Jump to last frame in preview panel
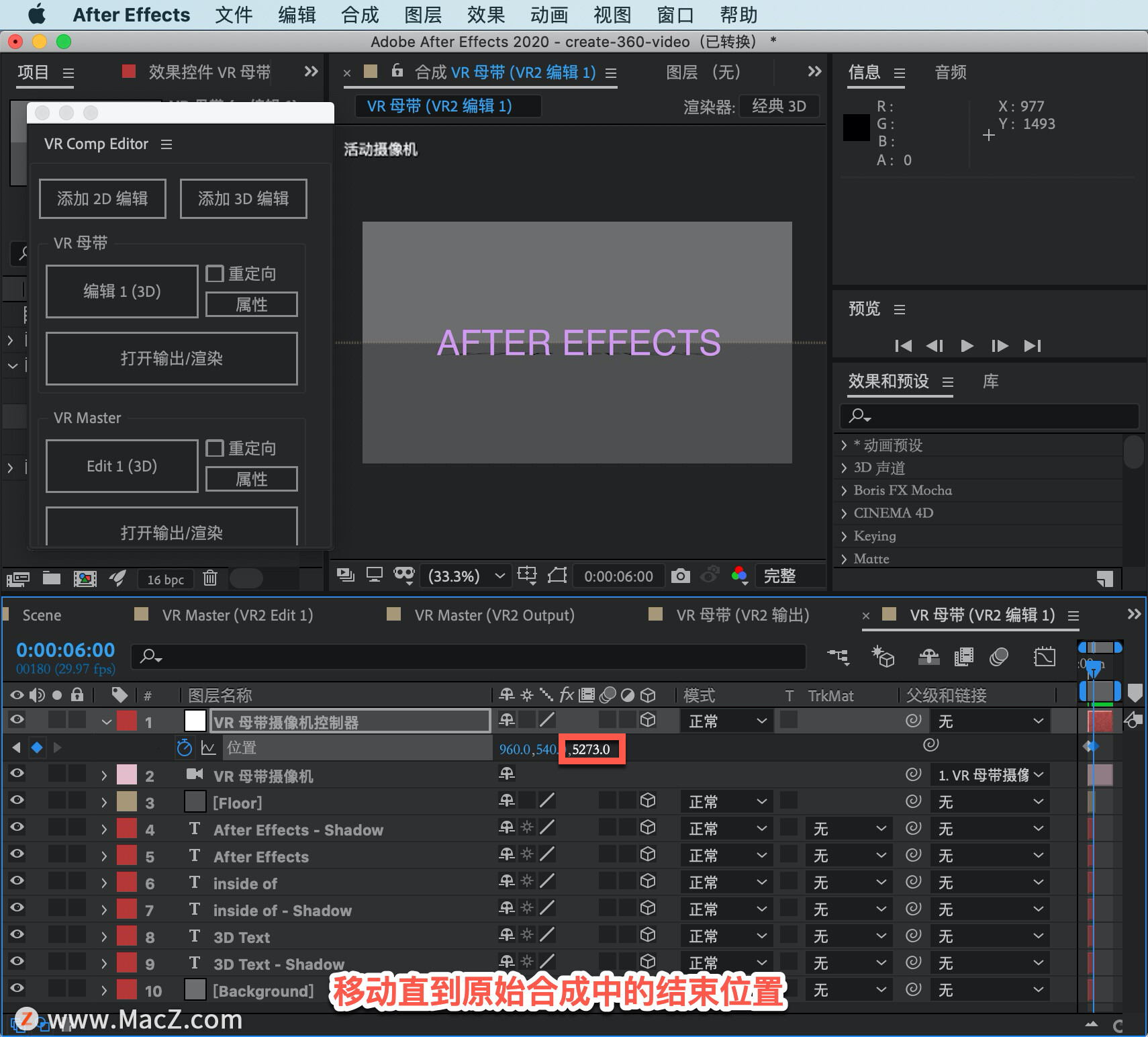Image resolution: width=1148 pixels, height=1037 pixels. tap(1032, 345)
